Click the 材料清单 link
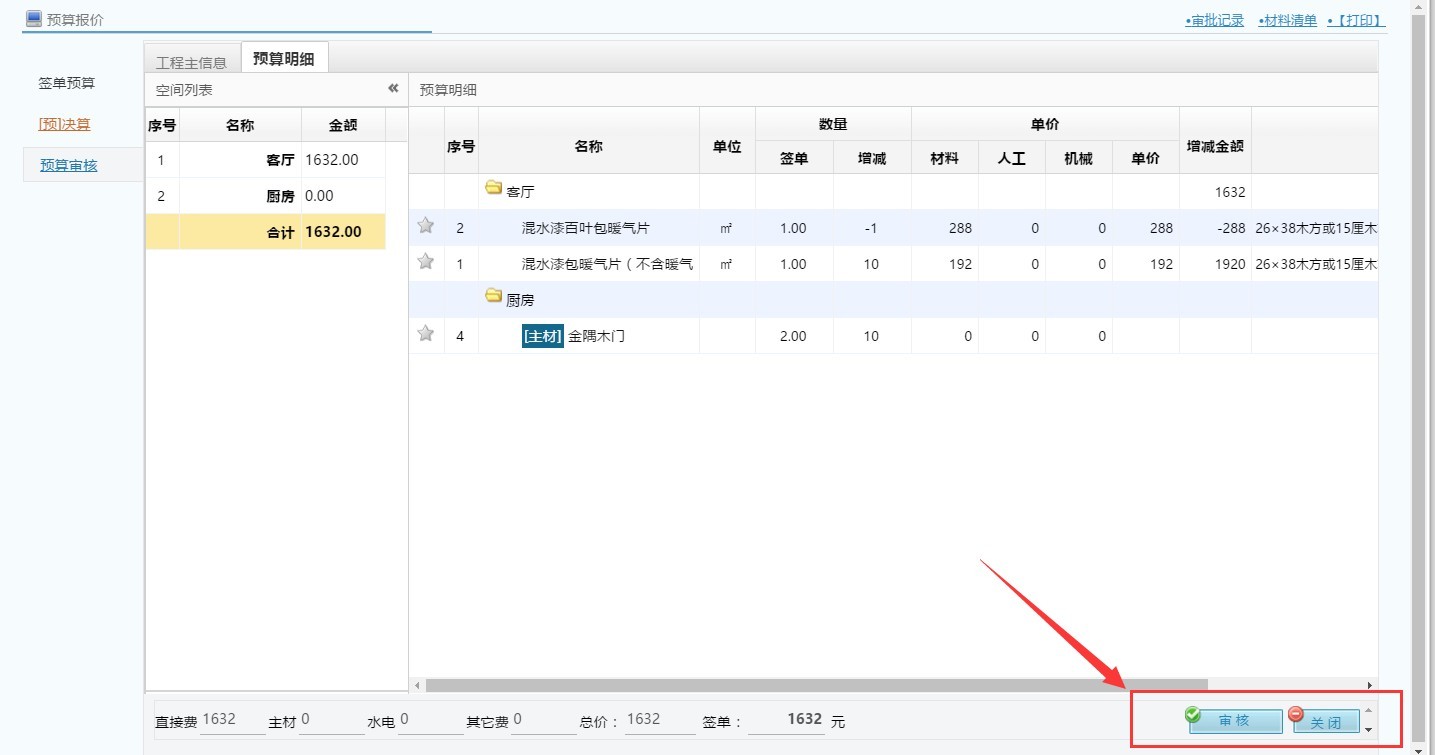Image resolution: width=1435 pixels, height=755 pixels. [1287, 18]
